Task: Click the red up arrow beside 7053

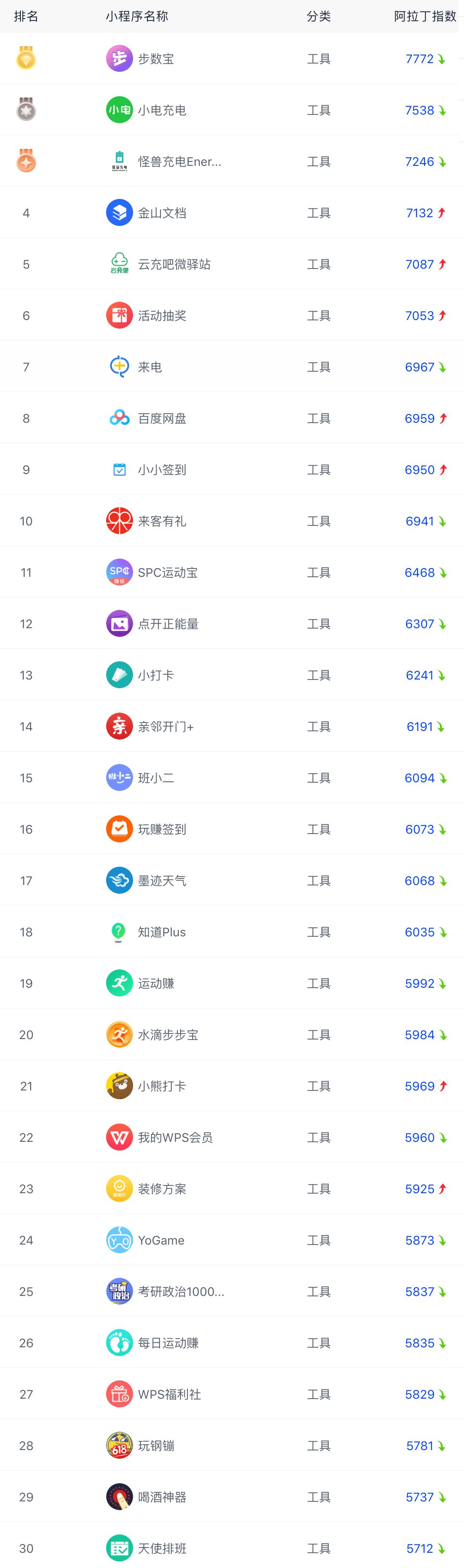Action: 442,315
